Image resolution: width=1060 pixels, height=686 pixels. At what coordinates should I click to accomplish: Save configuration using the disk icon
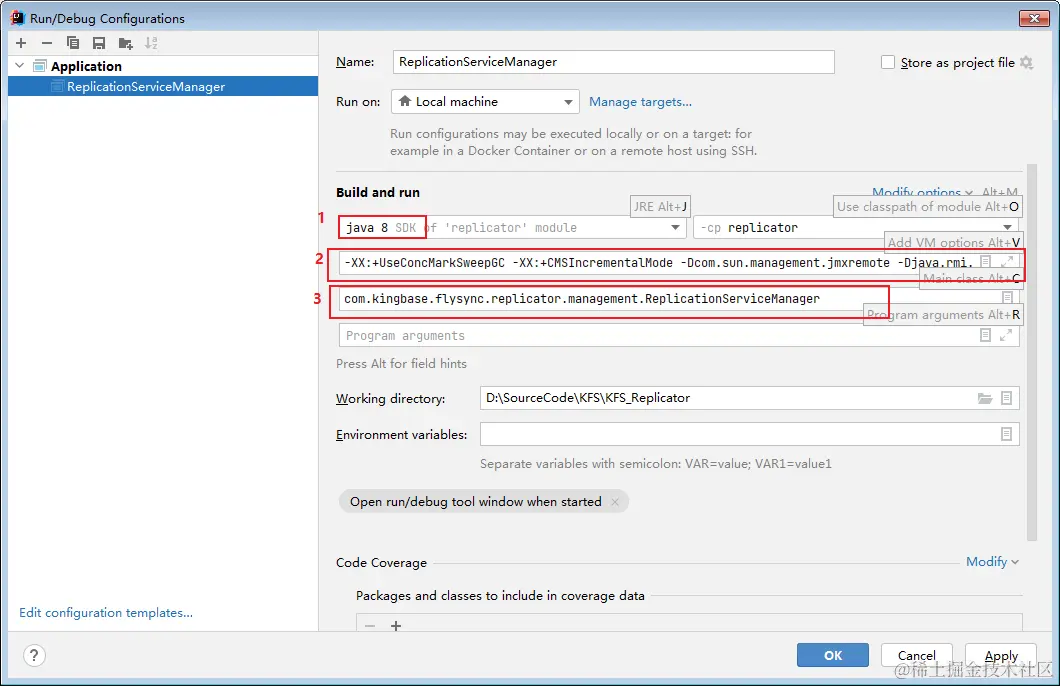(99, 43)
